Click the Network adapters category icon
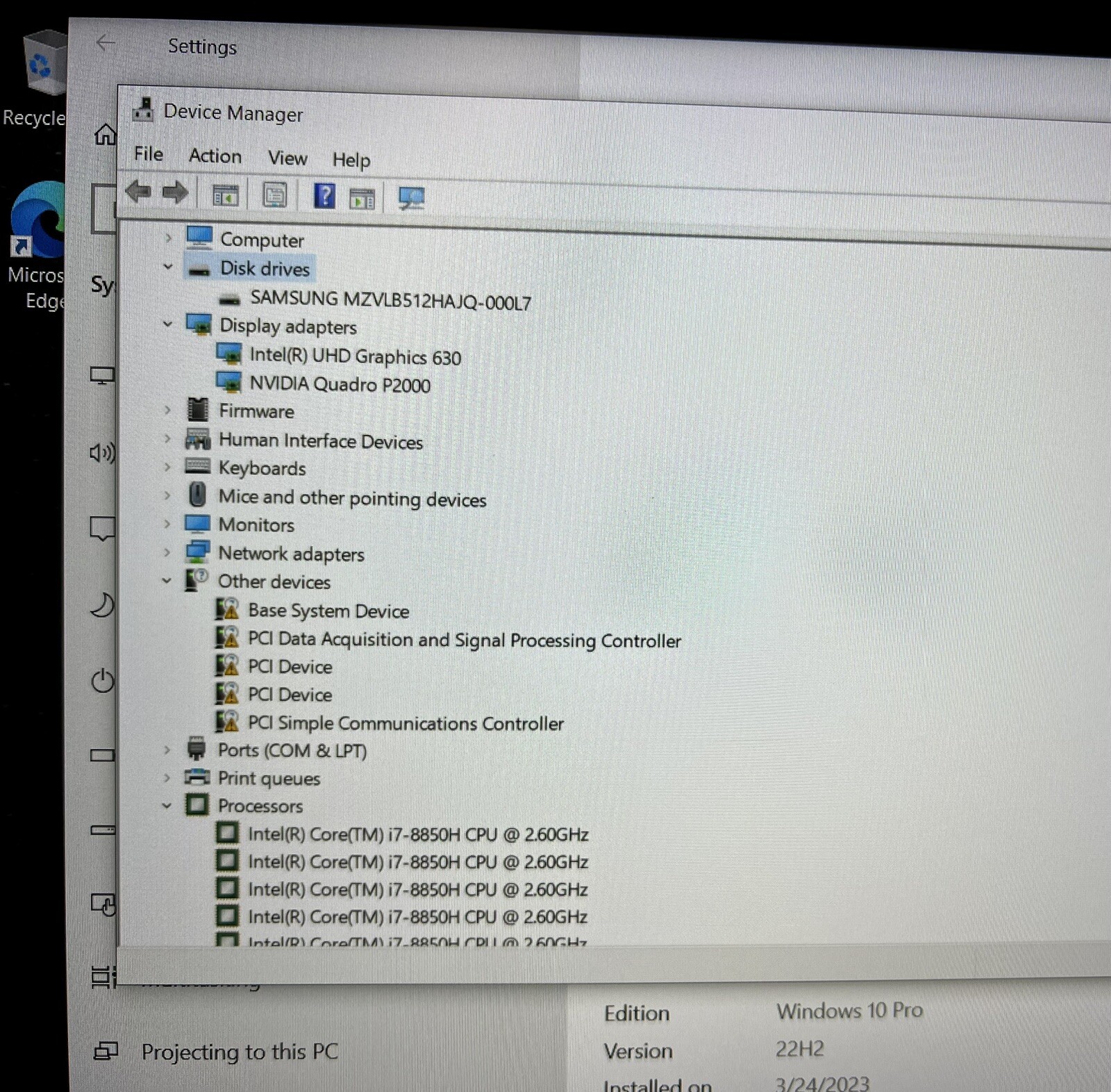This screenshot has height=1092, width=1111. pyautogui.click(x=198, y=552)
